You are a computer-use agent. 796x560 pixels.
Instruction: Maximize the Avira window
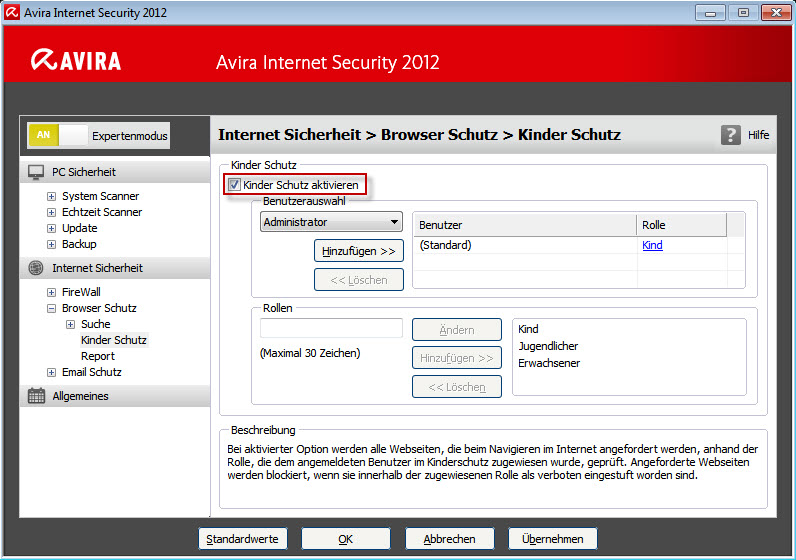click(x=743, y=13)
